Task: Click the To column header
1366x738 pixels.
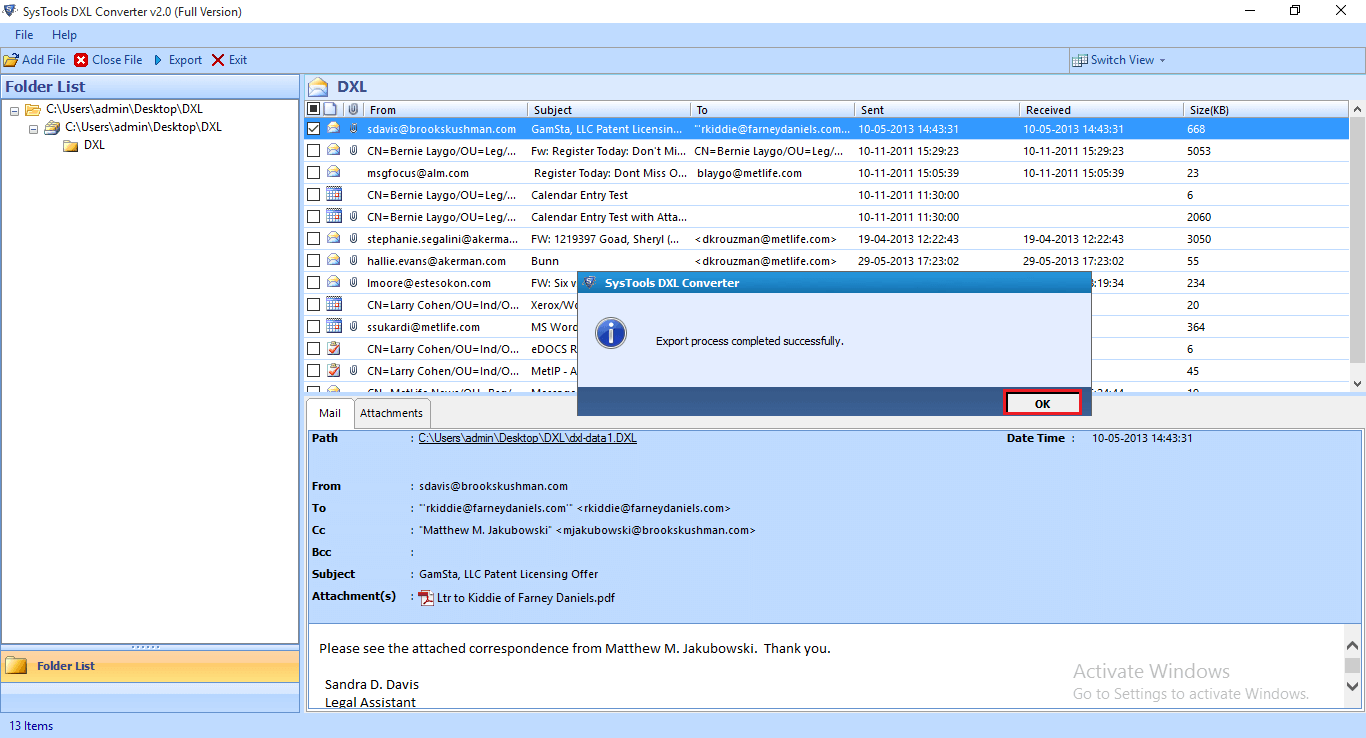Action: pos(773,110)
